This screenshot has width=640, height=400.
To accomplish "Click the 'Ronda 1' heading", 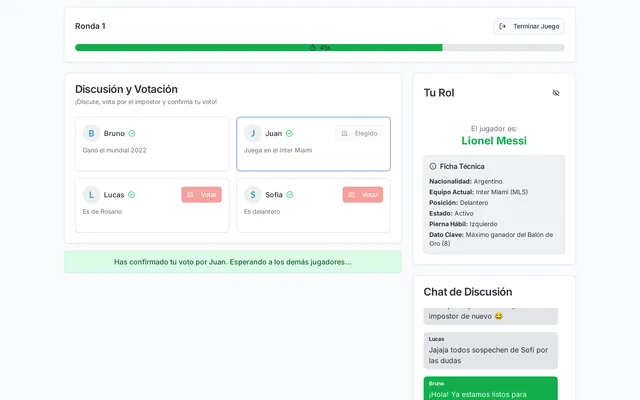I will tap(90, 26).
